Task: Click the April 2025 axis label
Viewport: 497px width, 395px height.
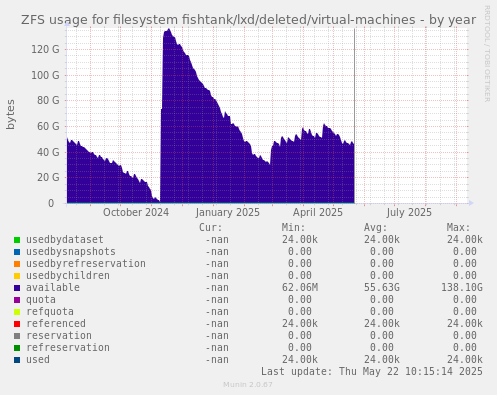Action: tap(318, 212)
